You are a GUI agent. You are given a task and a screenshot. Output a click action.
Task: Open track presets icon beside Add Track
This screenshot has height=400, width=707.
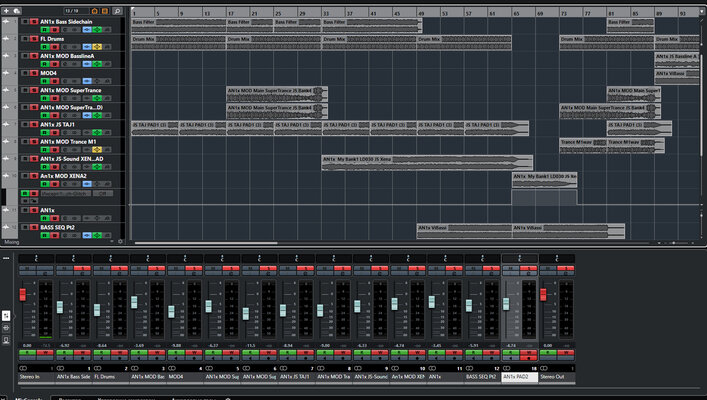click(17, 10)
